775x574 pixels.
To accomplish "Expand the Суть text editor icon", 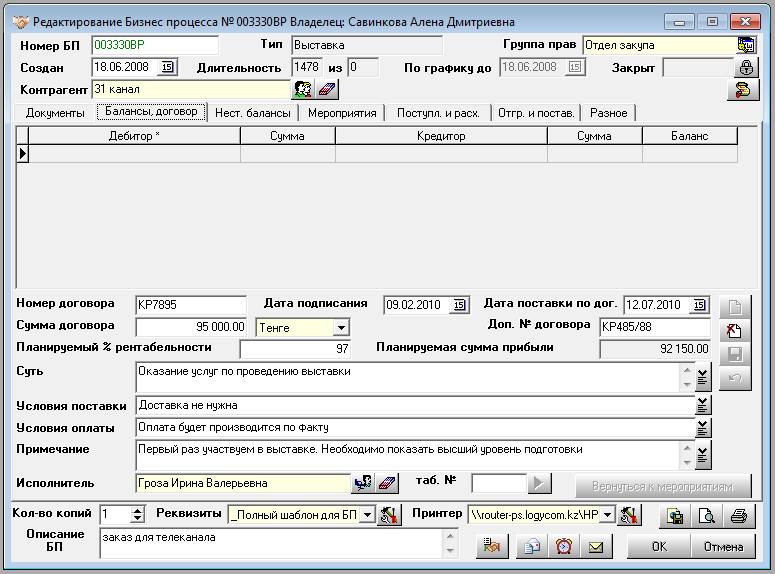I will (702, 377).
